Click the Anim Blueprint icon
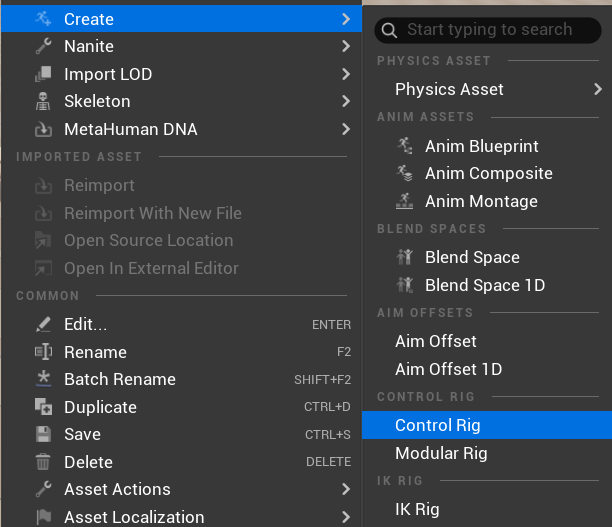 tap(405, 146)
